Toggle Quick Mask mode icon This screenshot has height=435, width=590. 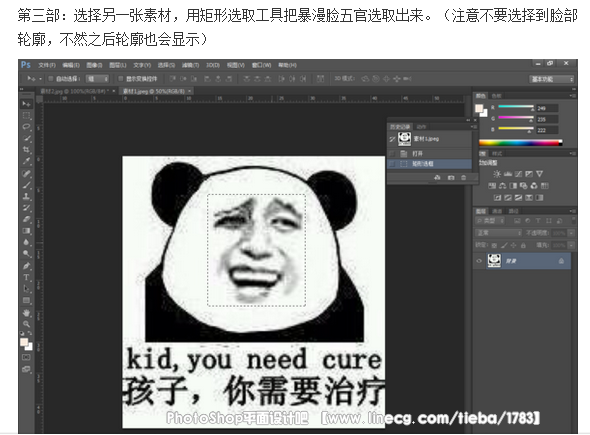pyautogui.click(x=26, y=357)
